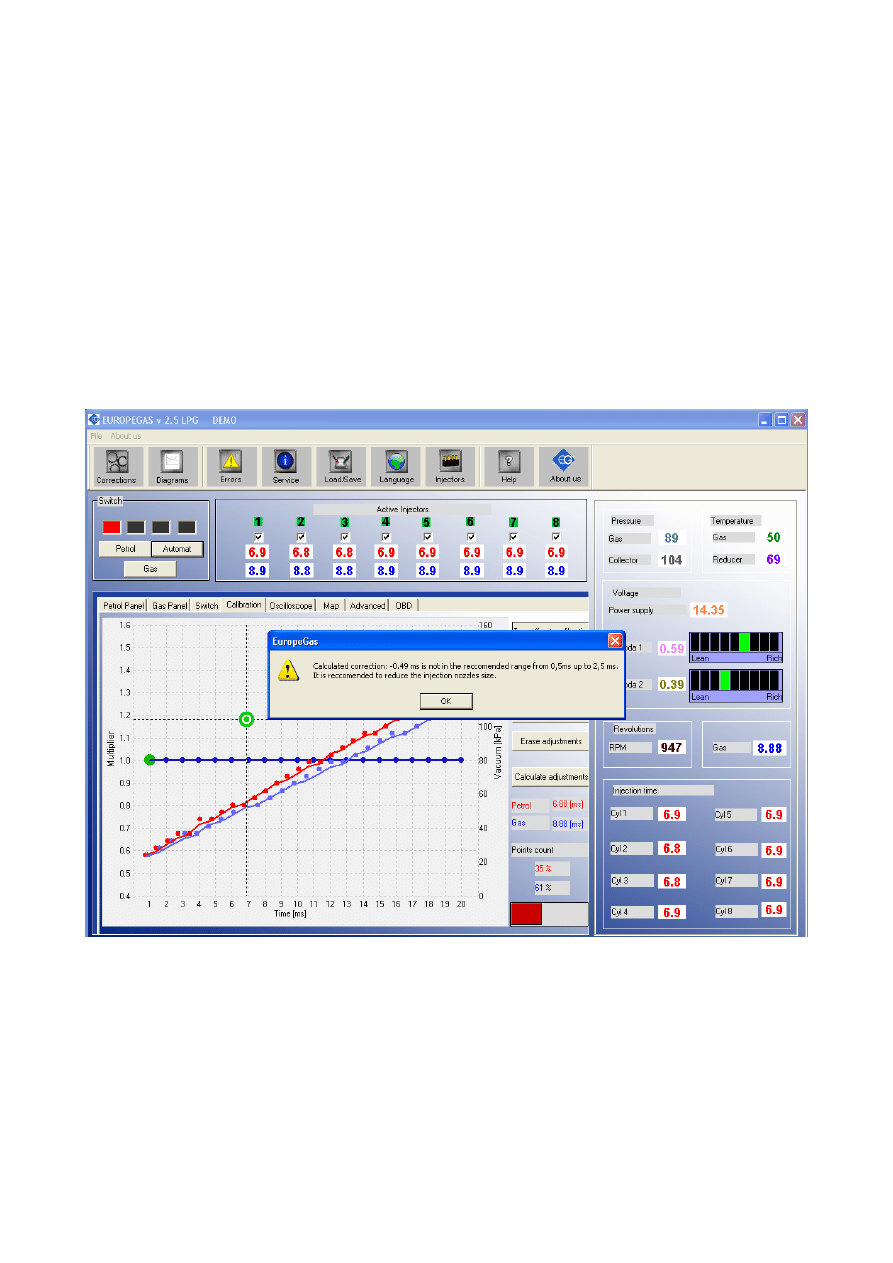Click the Load/Save toolbar icon
Image resolution: width=893 pixels, height=1263 pixels.
tap(342, 466)
